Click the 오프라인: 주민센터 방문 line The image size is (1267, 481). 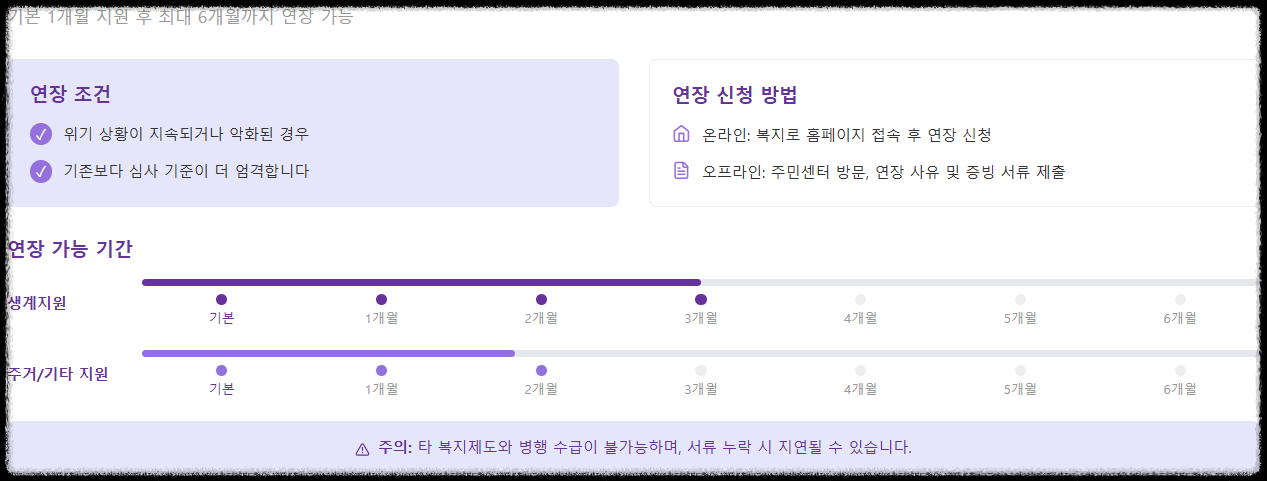[884, 171]
